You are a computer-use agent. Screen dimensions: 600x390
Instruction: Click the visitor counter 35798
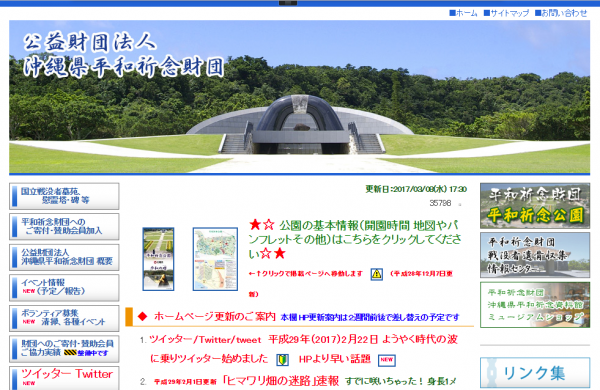click(x=440, y=203)
